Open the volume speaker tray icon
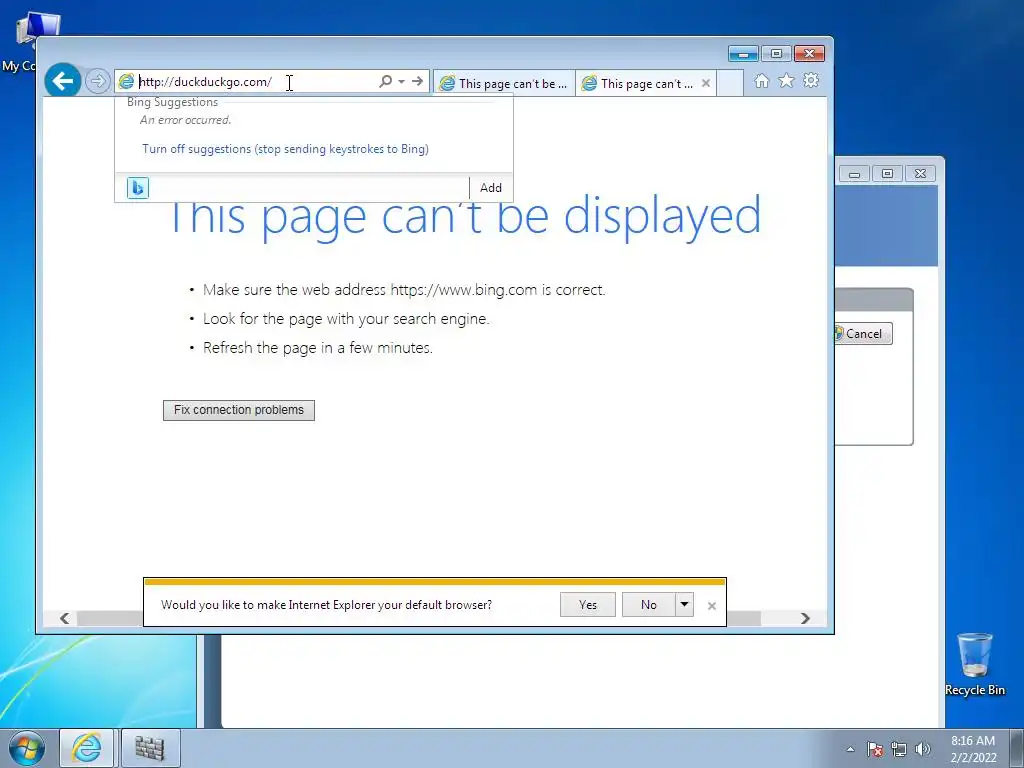 [x=923, y=749]
